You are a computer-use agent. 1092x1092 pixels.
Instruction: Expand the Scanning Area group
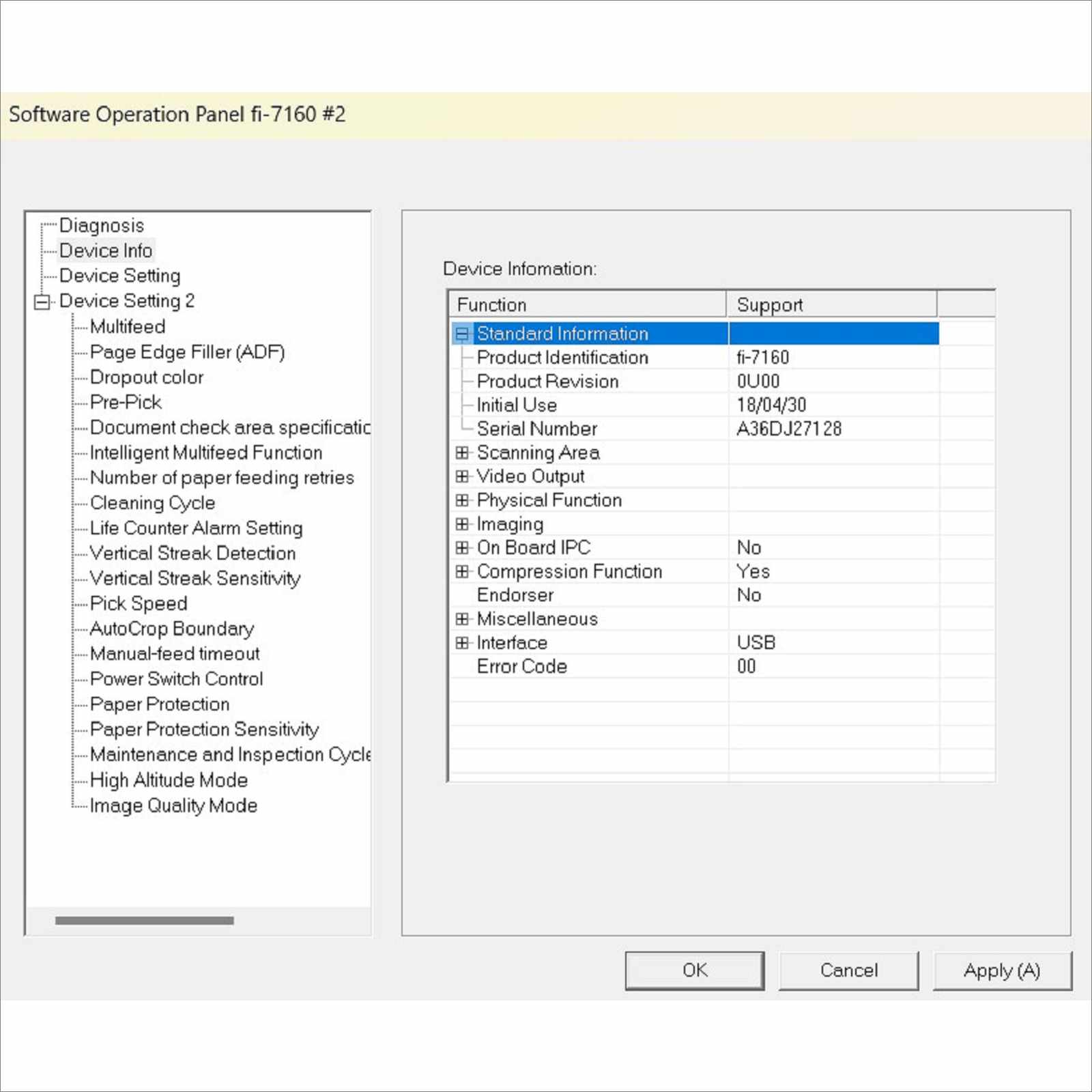pos(462,452)
